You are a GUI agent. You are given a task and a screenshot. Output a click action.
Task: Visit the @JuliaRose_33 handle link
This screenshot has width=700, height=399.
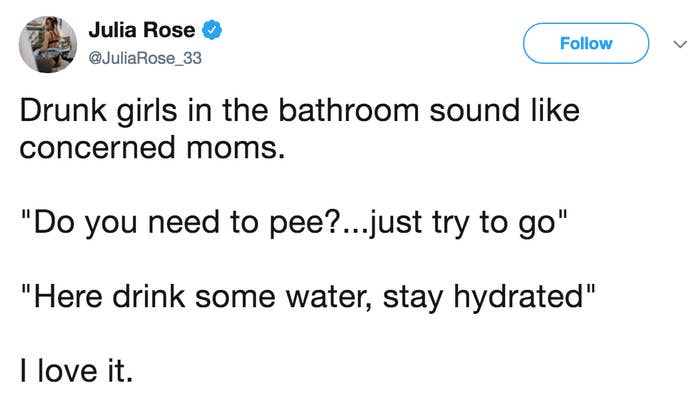click(145, 58)
